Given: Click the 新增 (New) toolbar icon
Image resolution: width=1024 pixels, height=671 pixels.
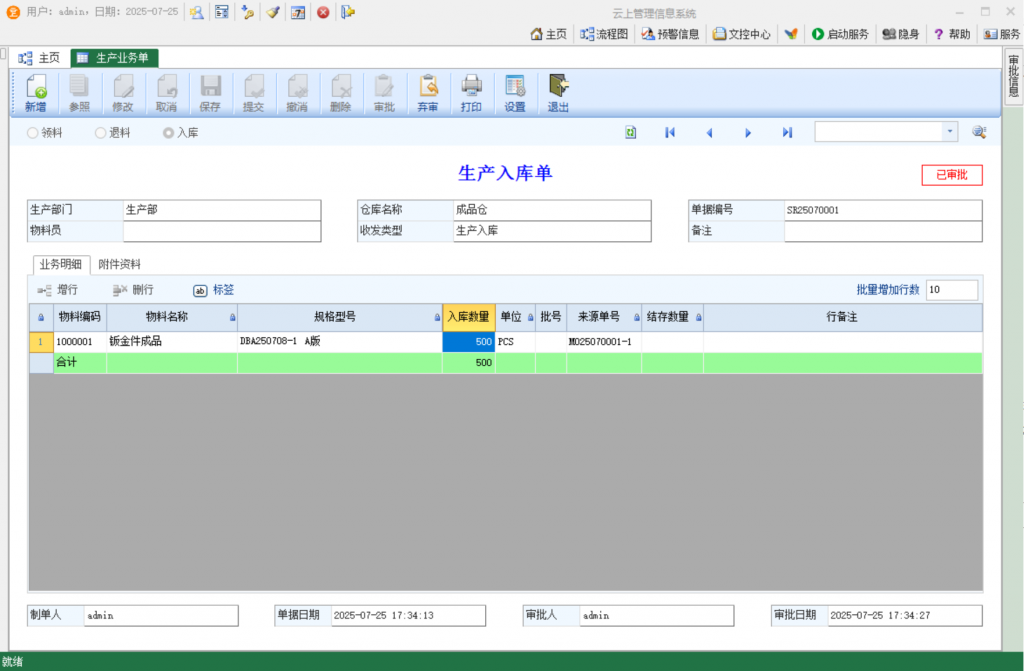Looking at the screenshot, I should (36, 93).
